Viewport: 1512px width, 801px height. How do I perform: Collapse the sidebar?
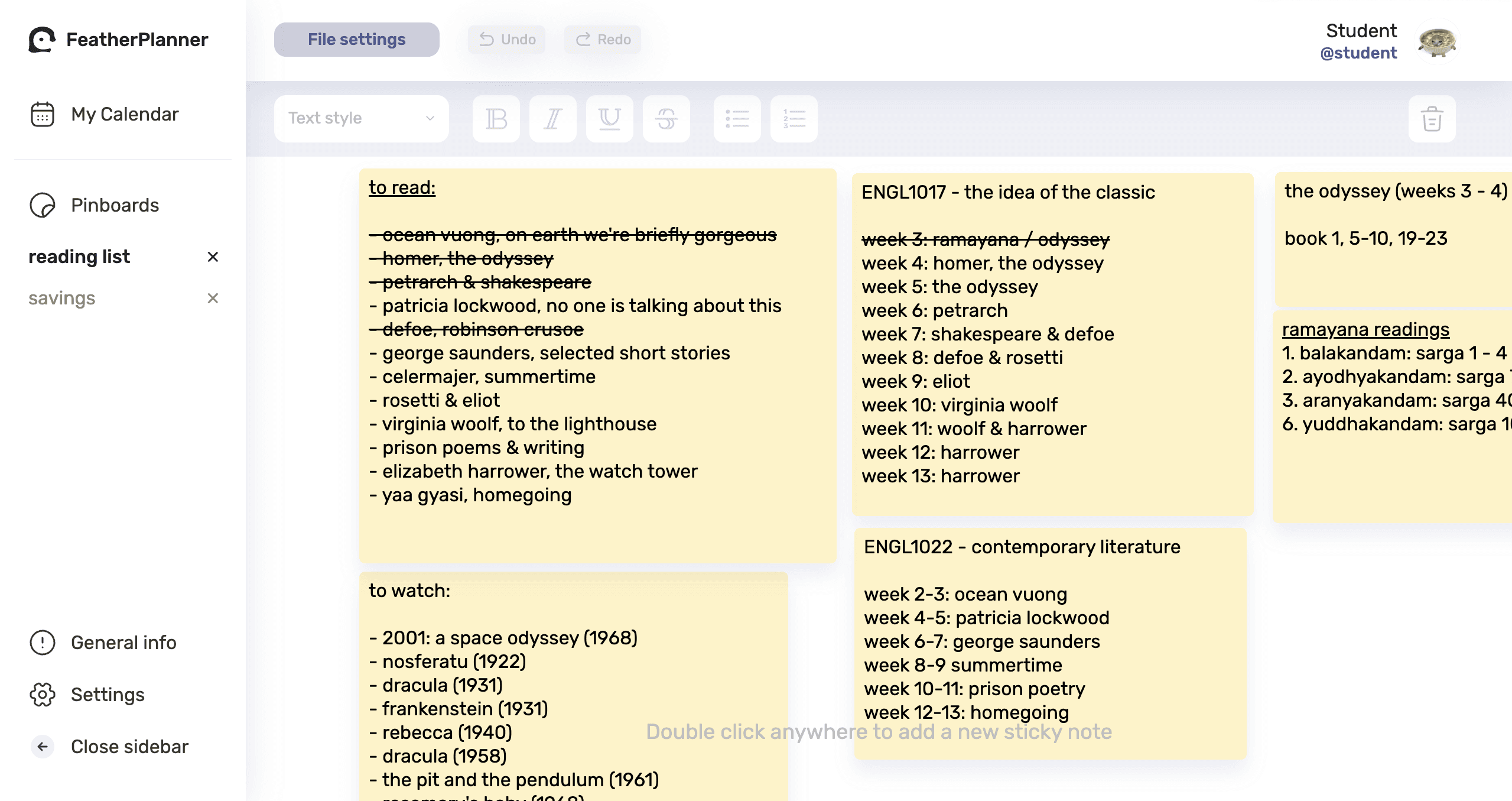[129, 746]
